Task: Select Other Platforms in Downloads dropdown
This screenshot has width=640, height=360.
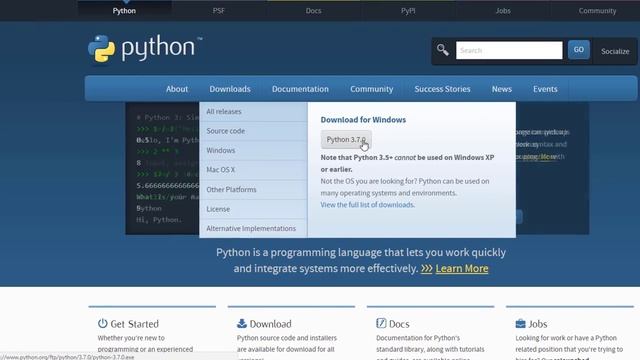Action: point(253,189)
